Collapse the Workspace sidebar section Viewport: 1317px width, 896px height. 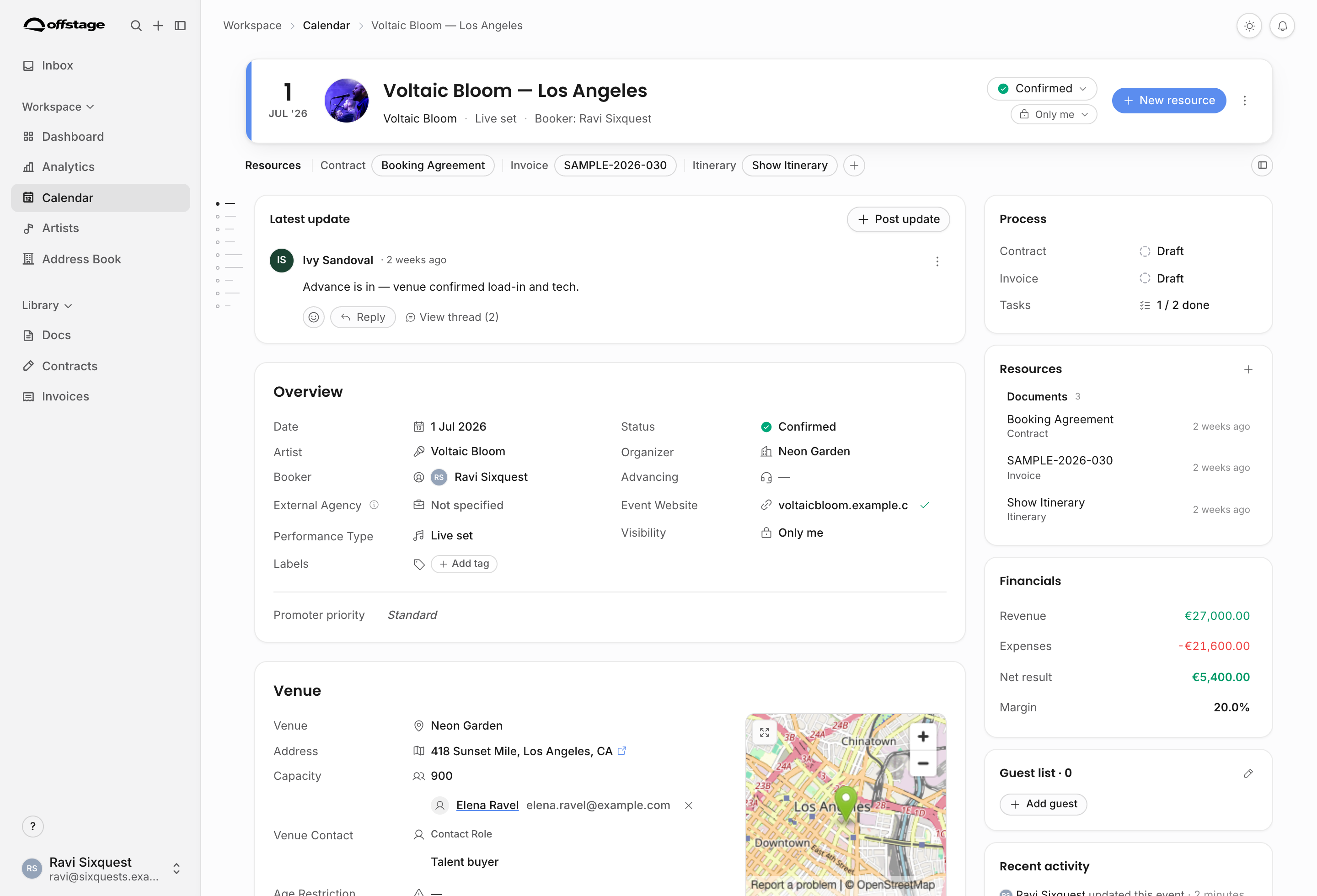point(58,107)
